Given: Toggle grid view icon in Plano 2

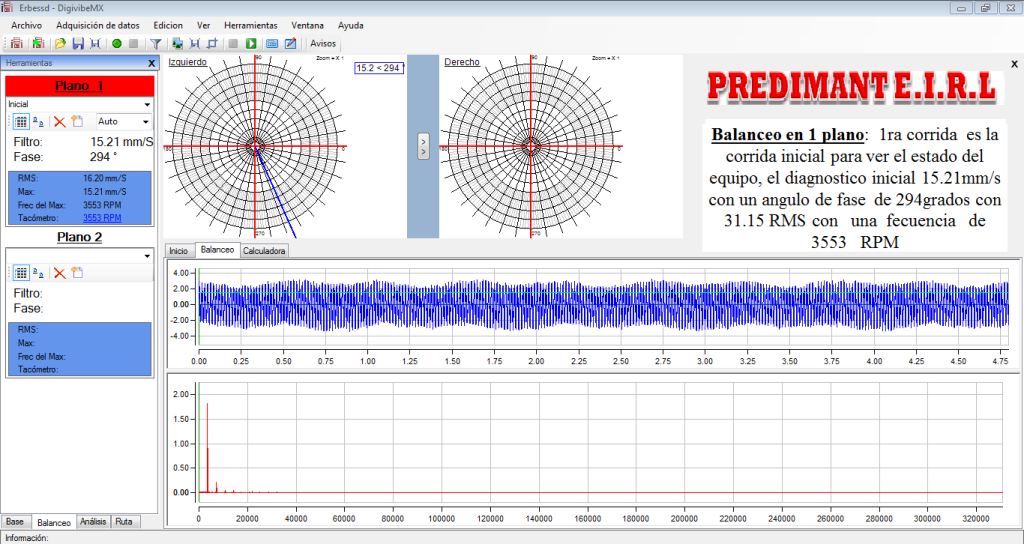Looking at the screenshot, I should coord(20,273).
